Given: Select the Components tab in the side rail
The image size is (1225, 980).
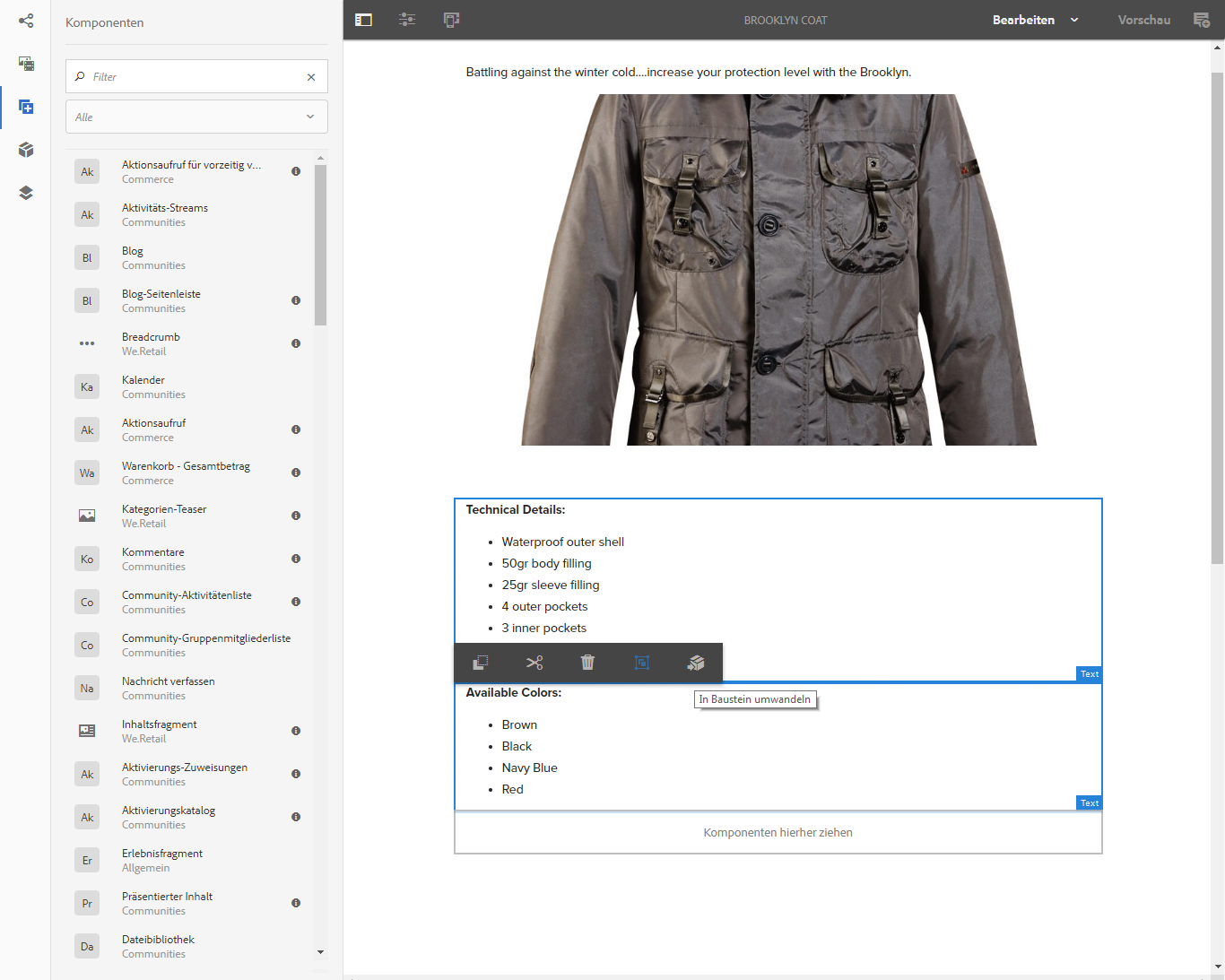Looking at the screenshot, I should [26, 107].
